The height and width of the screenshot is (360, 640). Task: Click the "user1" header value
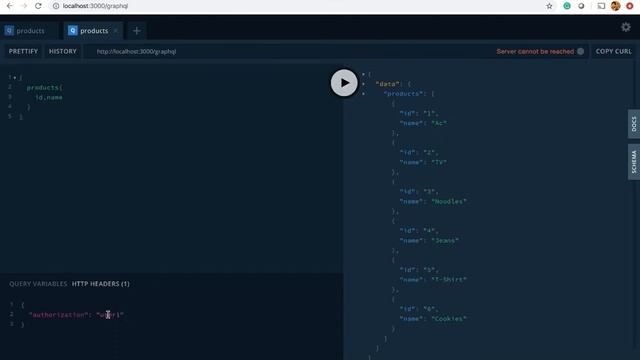tap(110, 315)
